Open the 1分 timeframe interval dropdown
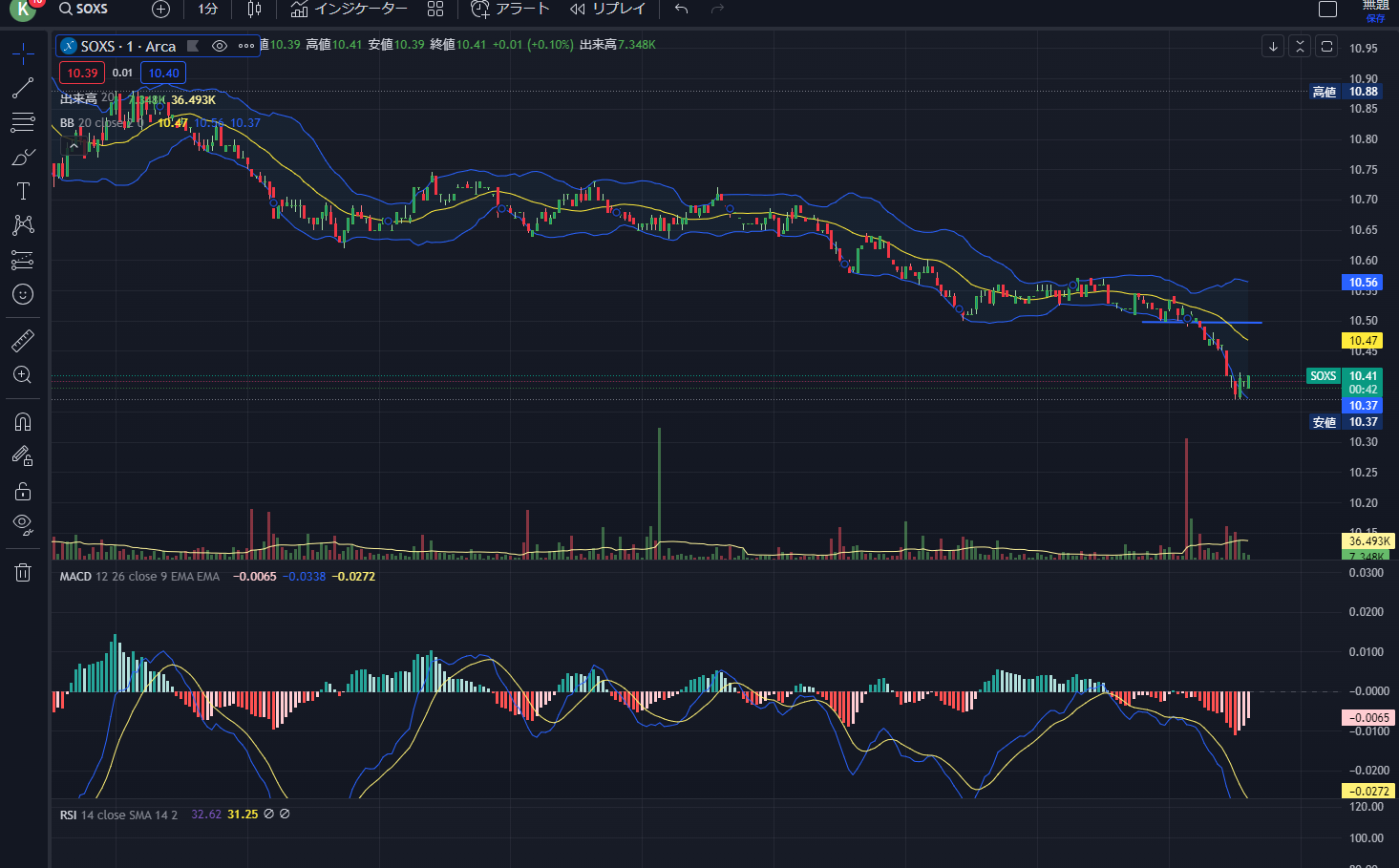This screenshot has height=868, width=1399. click(x=207, y=10)
